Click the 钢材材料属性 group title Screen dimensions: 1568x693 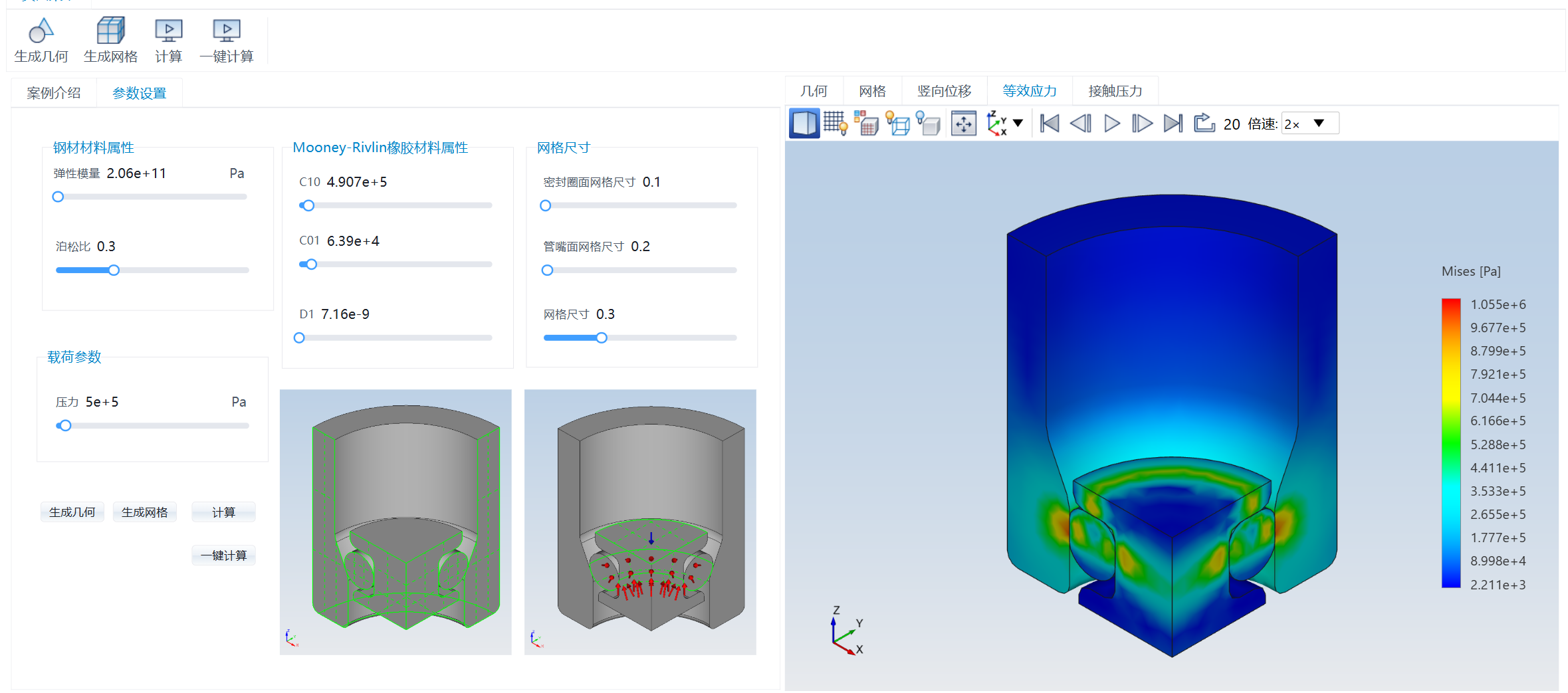94,148
